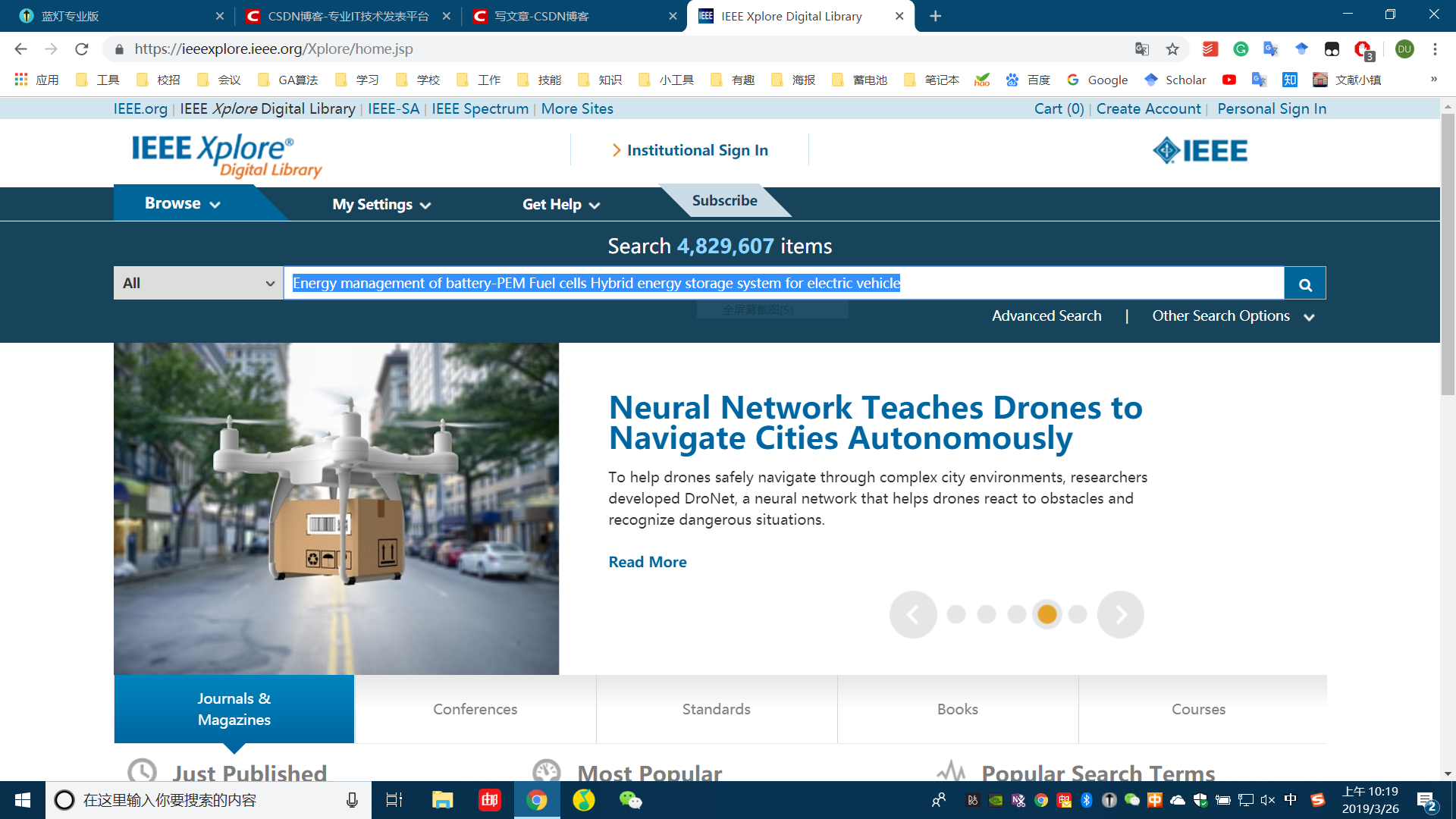Viewport: 1456px width, 819px height.
Task: Open the YouTube bookmark icon
Action: (1229, 80)
